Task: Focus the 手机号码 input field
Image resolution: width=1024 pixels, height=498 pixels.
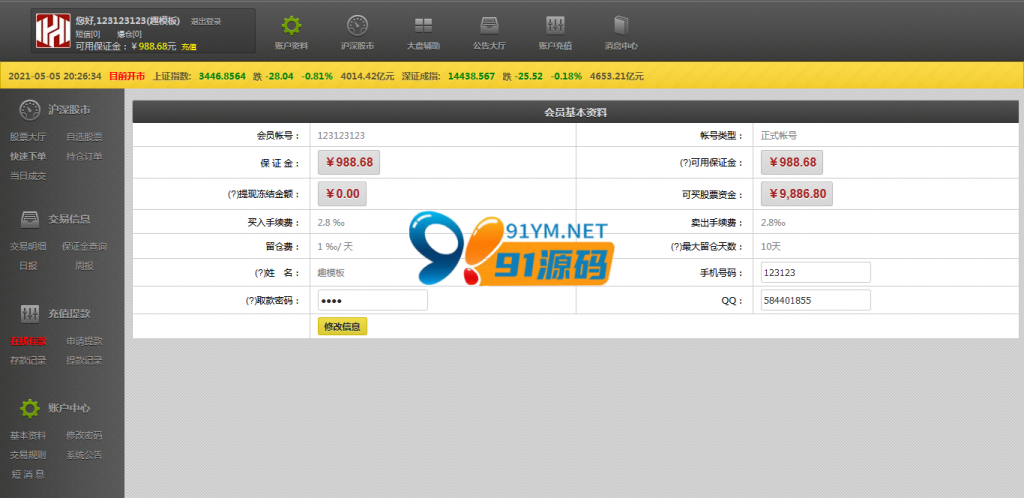Action: point(816,273)
